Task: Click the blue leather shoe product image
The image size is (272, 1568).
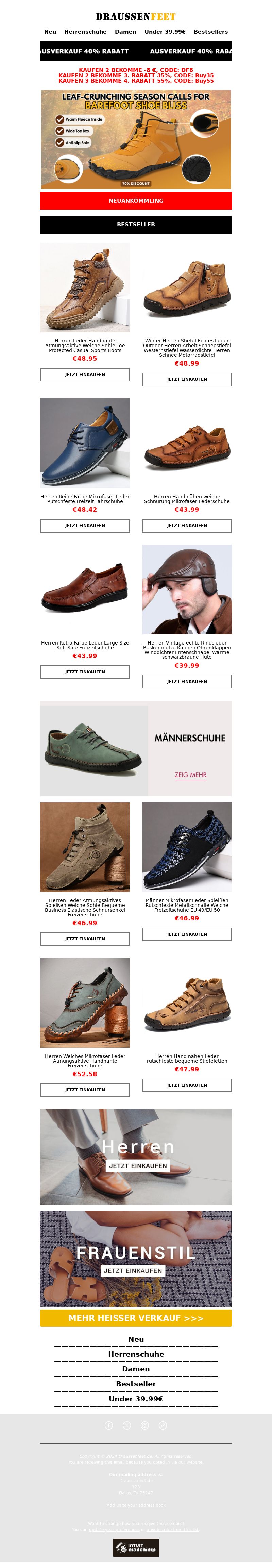Action: pyautogui.click(x=85, y=443)
